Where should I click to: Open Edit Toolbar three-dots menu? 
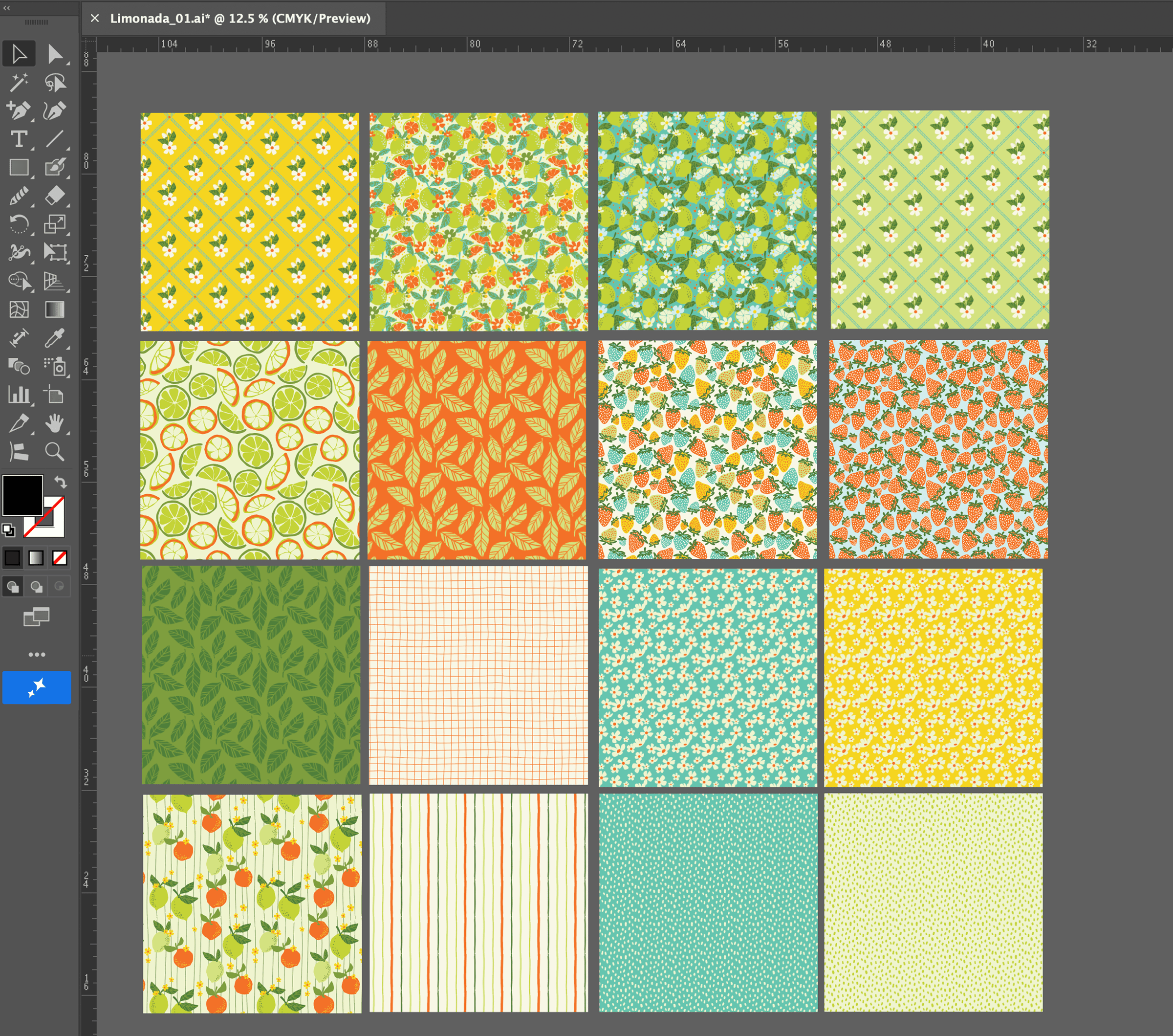(36, 654)
